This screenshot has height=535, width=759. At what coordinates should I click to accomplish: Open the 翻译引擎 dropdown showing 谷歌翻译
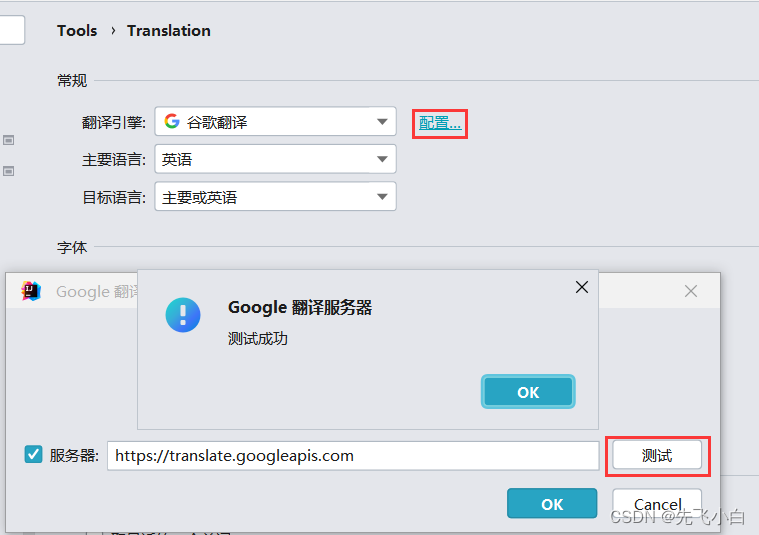(275, 121)
